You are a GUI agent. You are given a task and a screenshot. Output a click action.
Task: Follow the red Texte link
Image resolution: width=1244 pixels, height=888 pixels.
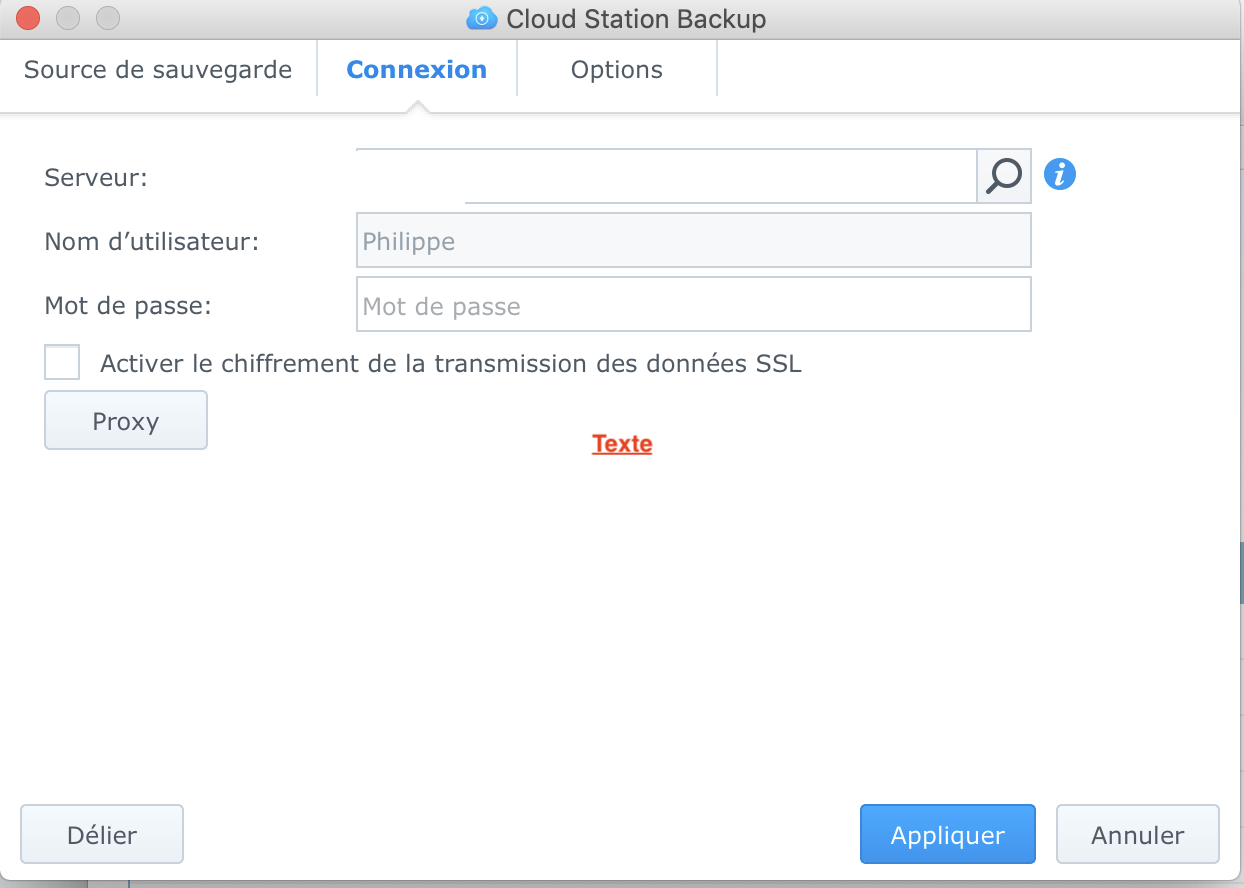(x=622, y=444)
